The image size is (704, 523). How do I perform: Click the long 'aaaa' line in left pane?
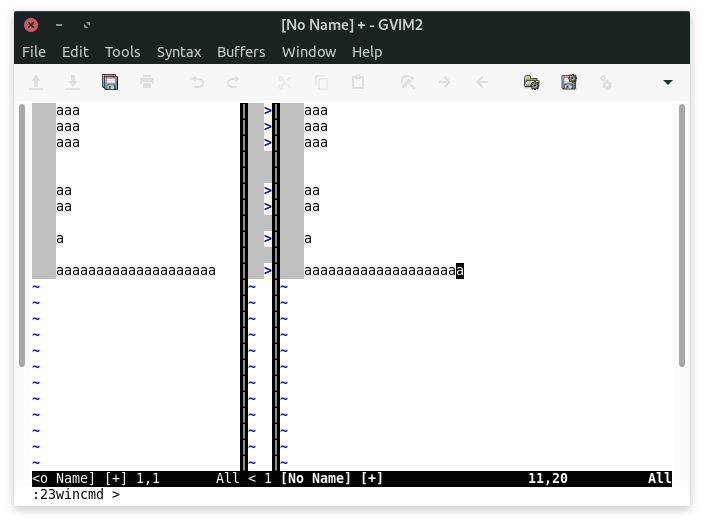coord(136,270)
